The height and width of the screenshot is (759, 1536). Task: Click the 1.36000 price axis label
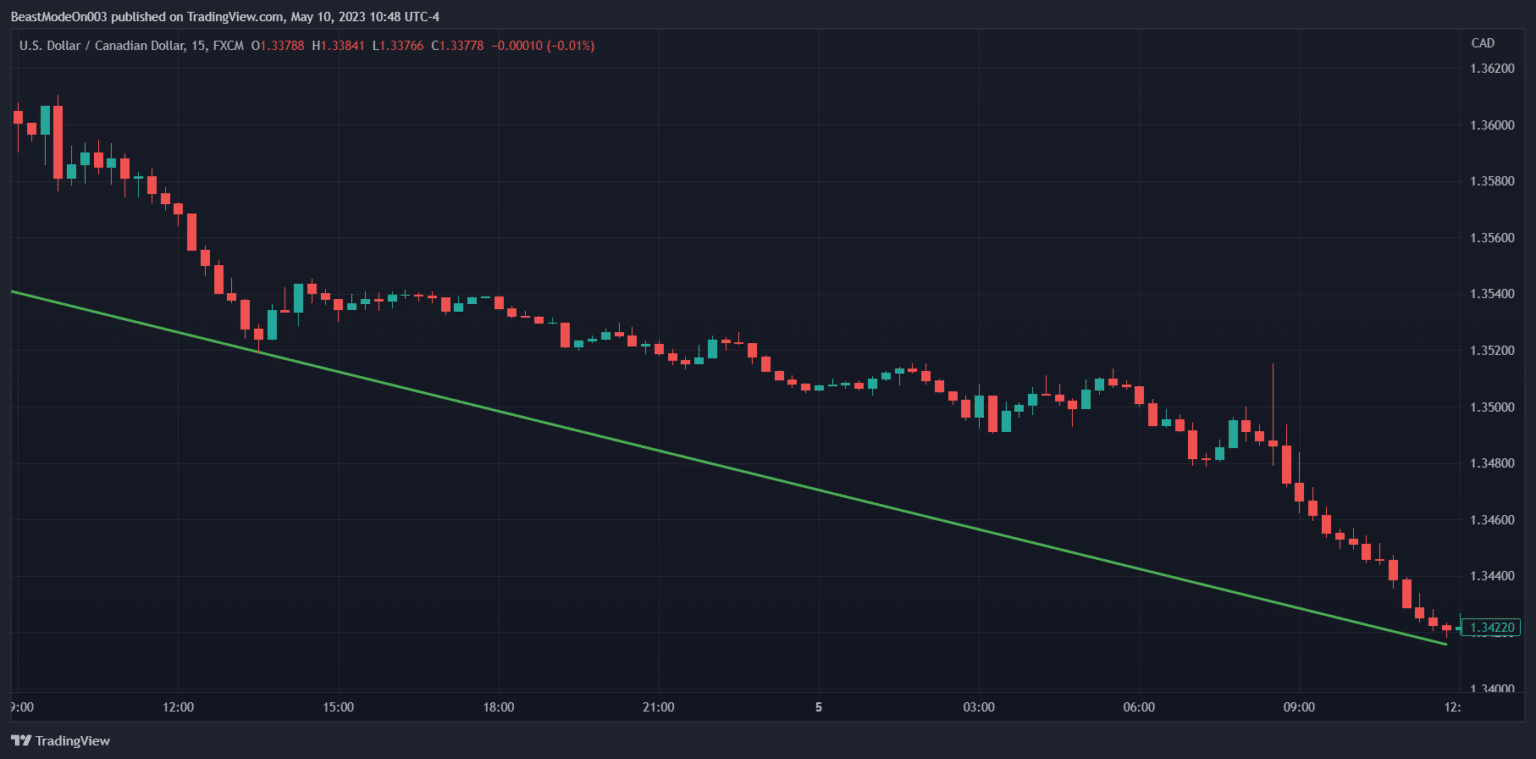pyautogui.click(x=1490, y=125)
